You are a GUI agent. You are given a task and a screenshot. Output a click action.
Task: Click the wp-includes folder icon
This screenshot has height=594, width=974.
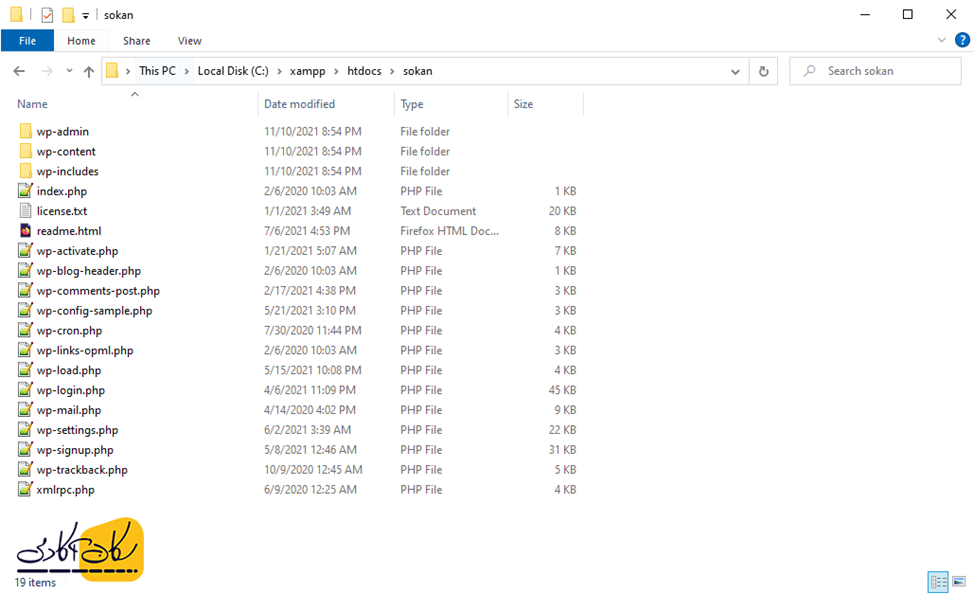[25, 171]
